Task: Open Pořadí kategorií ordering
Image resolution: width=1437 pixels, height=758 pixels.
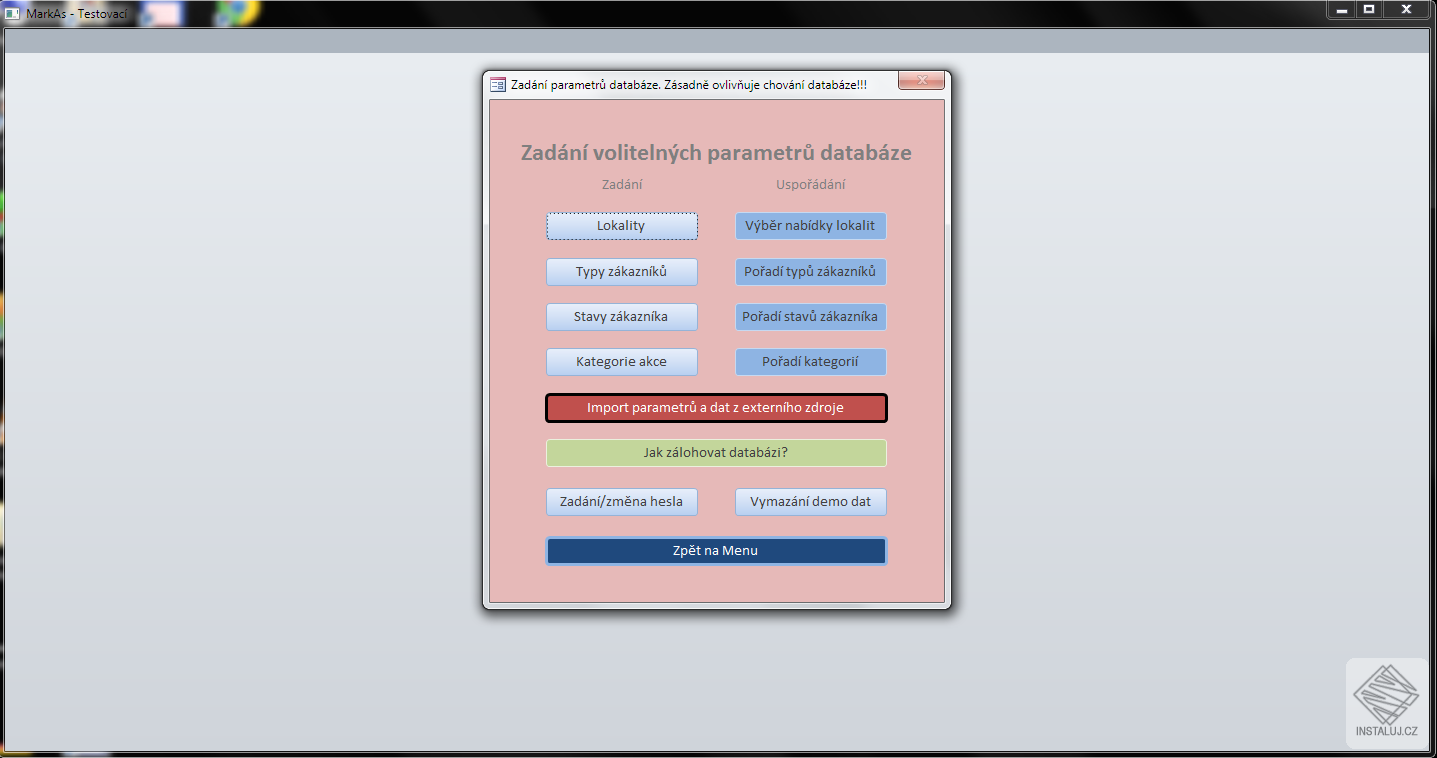Action: [x=810, y=362]
